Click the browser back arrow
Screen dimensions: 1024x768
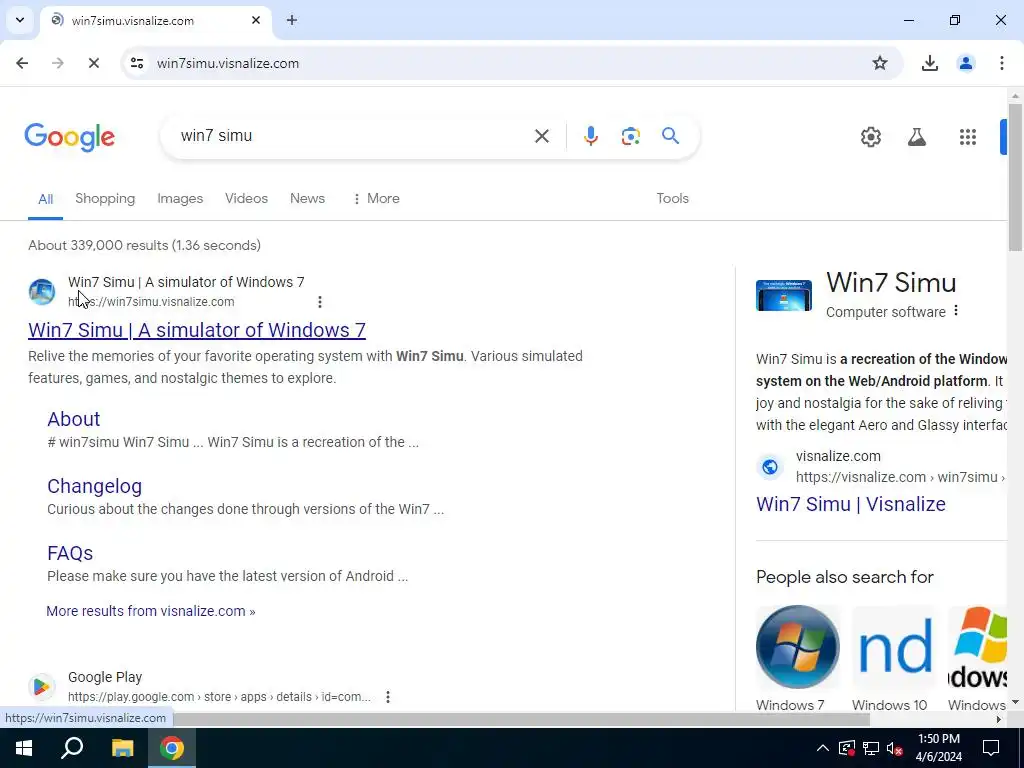point(22,63)
